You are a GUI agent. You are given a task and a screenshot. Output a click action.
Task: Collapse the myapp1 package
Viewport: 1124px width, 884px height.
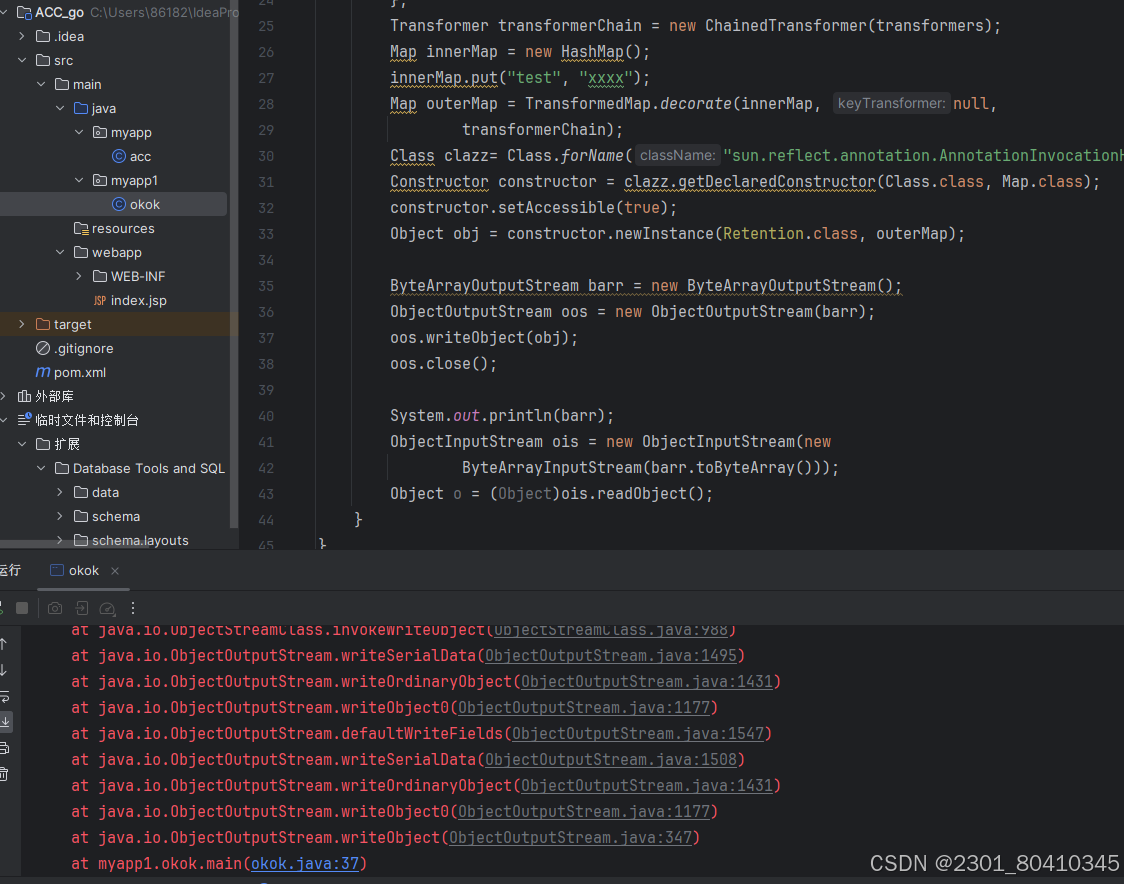(79, 180)
